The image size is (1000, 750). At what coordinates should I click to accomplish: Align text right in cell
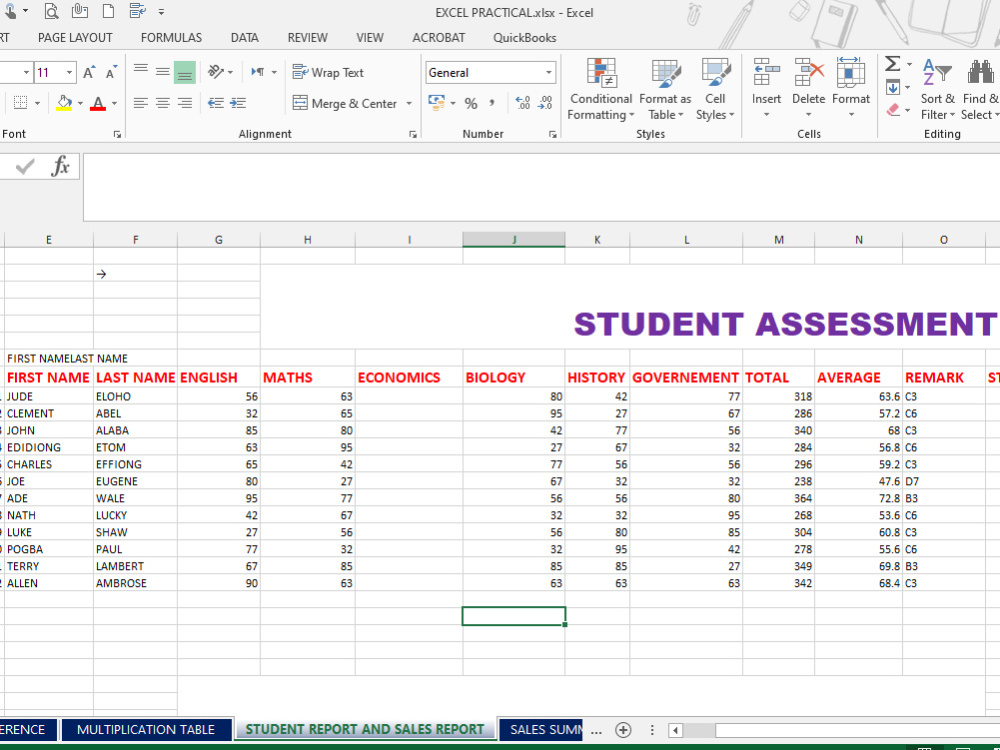coord(185,103)
